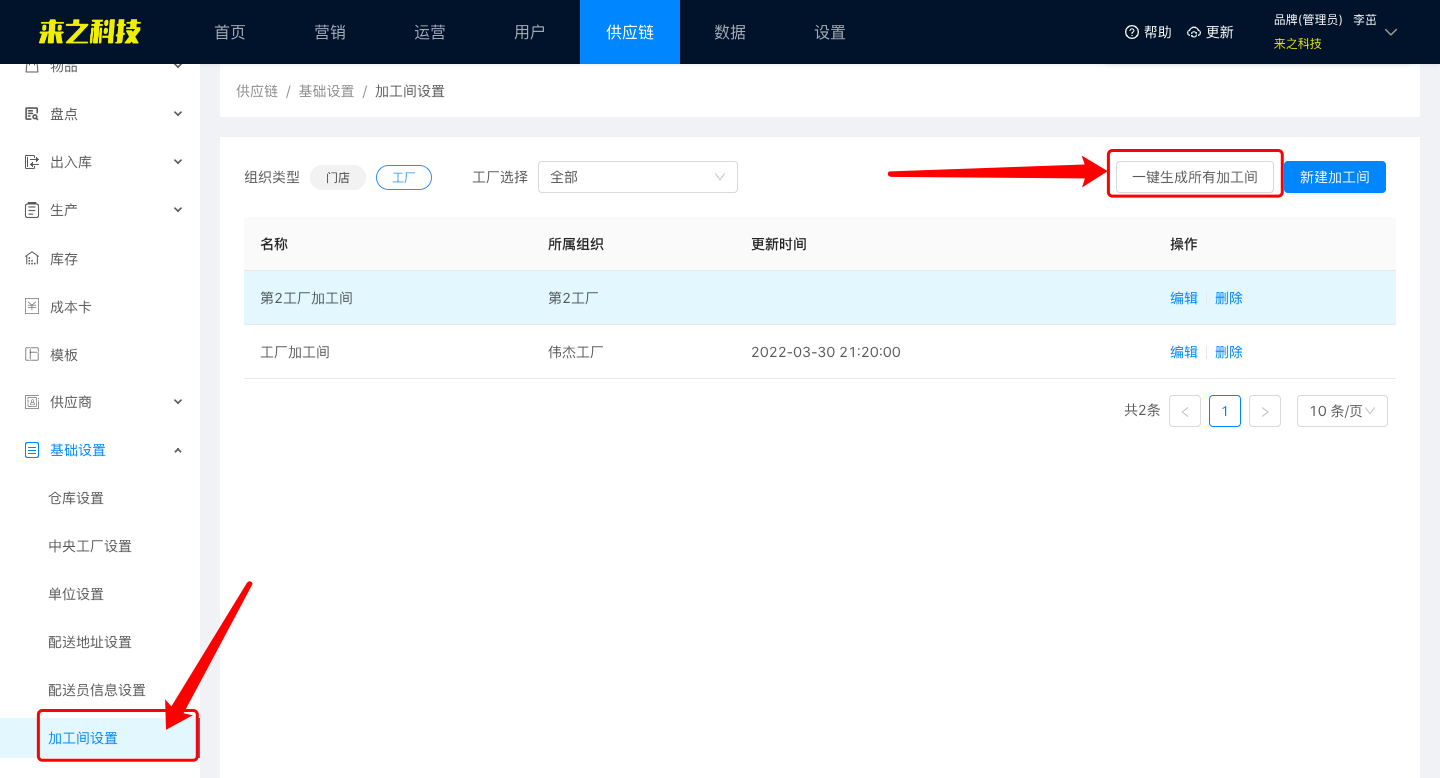This screenshot has width=1440, height=778.
Task: Open 模板 in sidebar
Action: (x=64, y=355)
